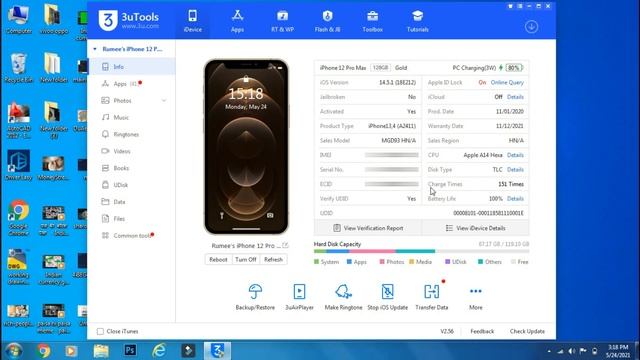Viewport: 640px width, 360px height.
Task: Open Photoshop from the taskbar
Action: [130, 351]
